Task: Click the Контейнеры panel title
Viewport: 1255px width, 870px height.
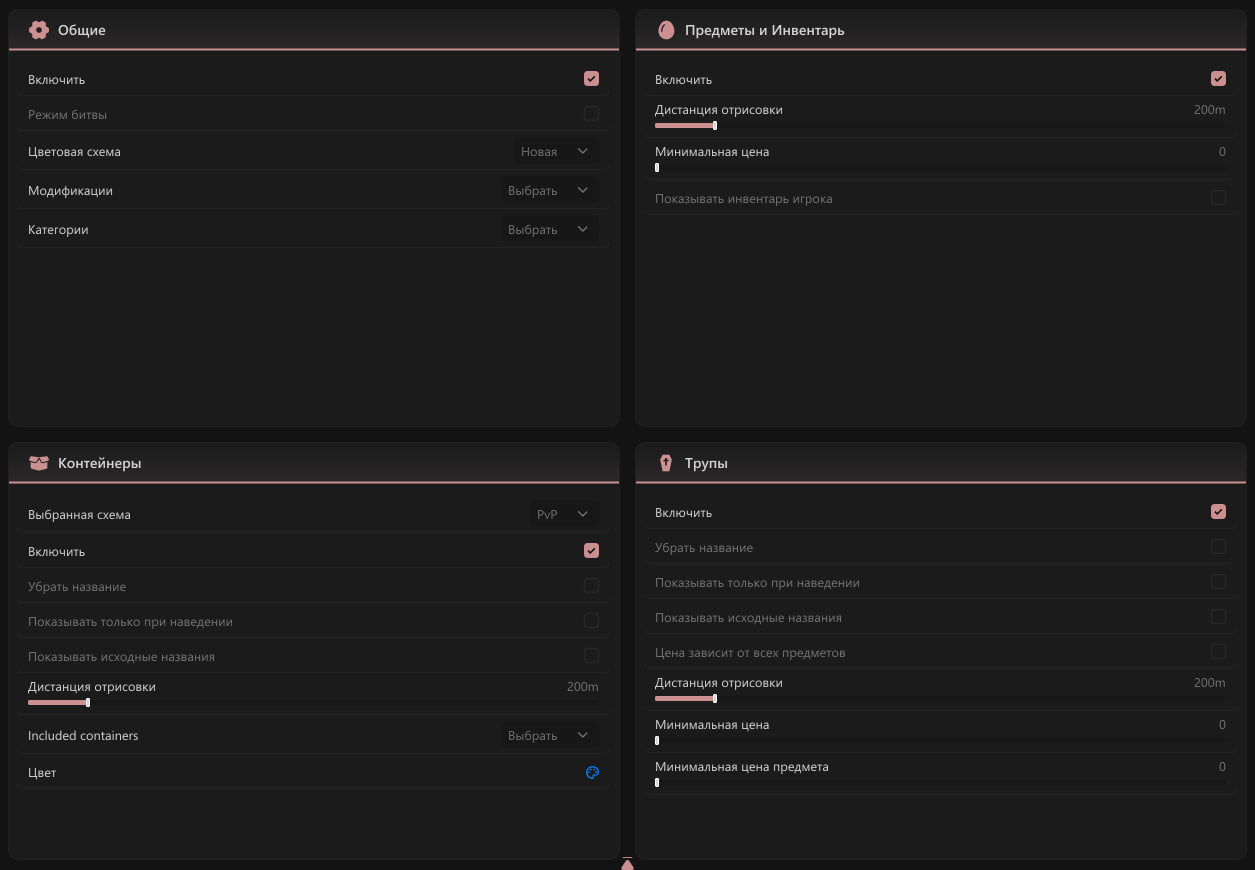Action: pos(100,463)
